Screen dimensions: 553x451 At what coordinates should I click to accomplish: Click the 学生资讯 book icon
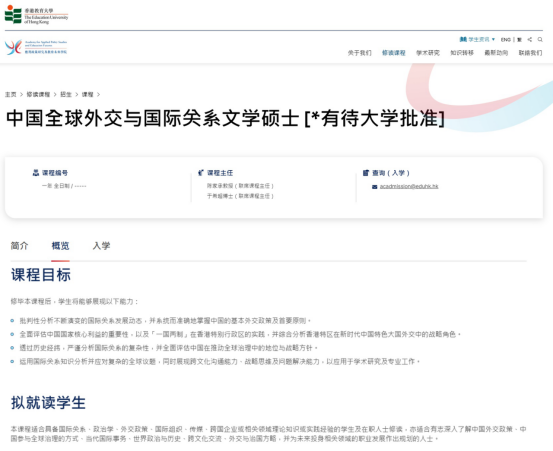coord(463,39)
